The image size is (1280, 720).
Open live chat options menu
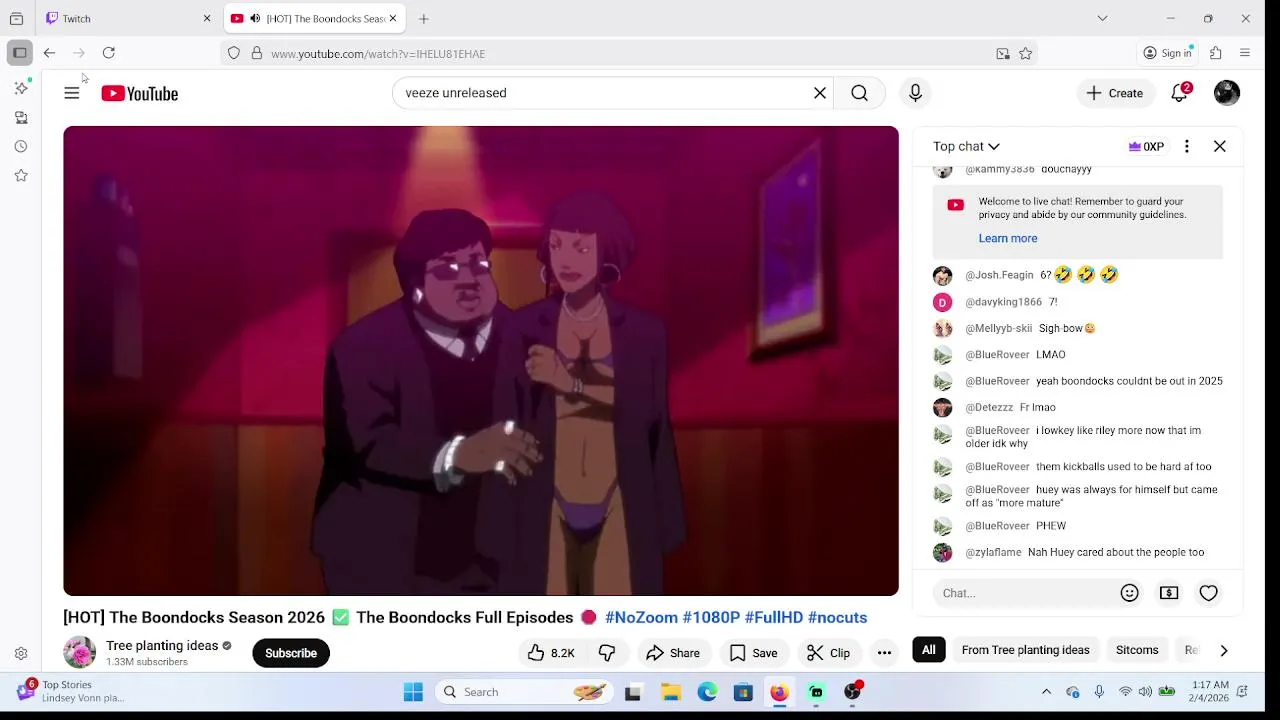coord(1187,146)
